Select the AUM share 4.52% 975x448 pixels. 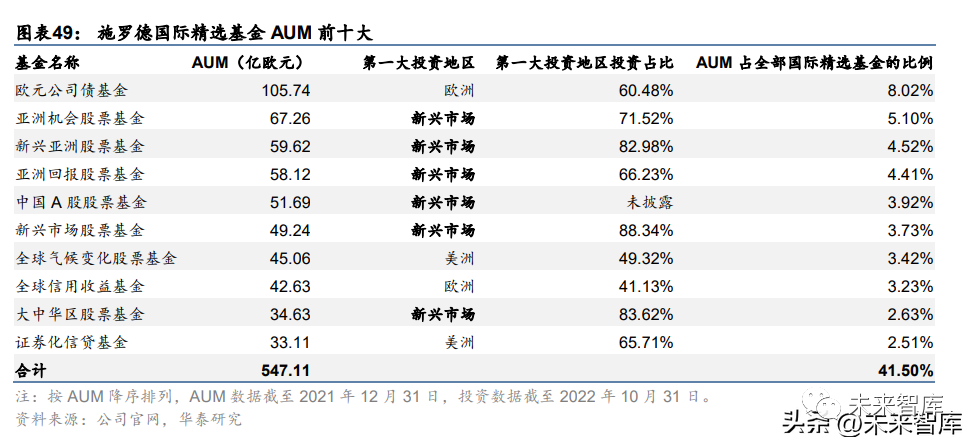pos(910,147)
